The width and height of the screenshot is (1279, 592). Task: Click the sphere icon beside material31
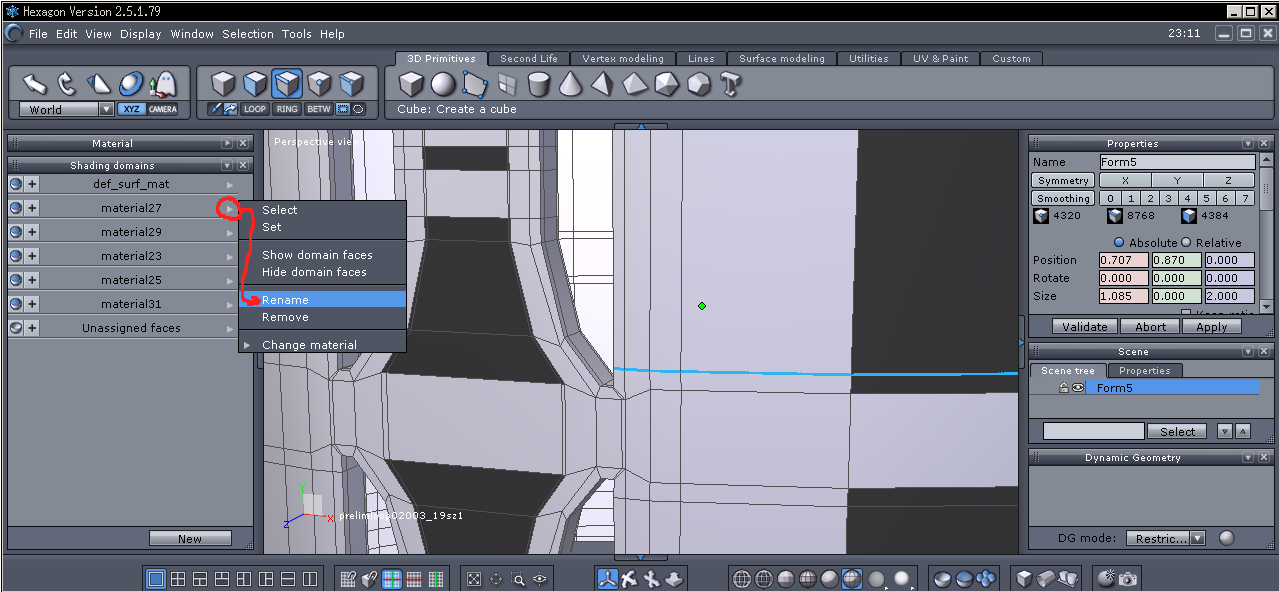tap(16, 304)
